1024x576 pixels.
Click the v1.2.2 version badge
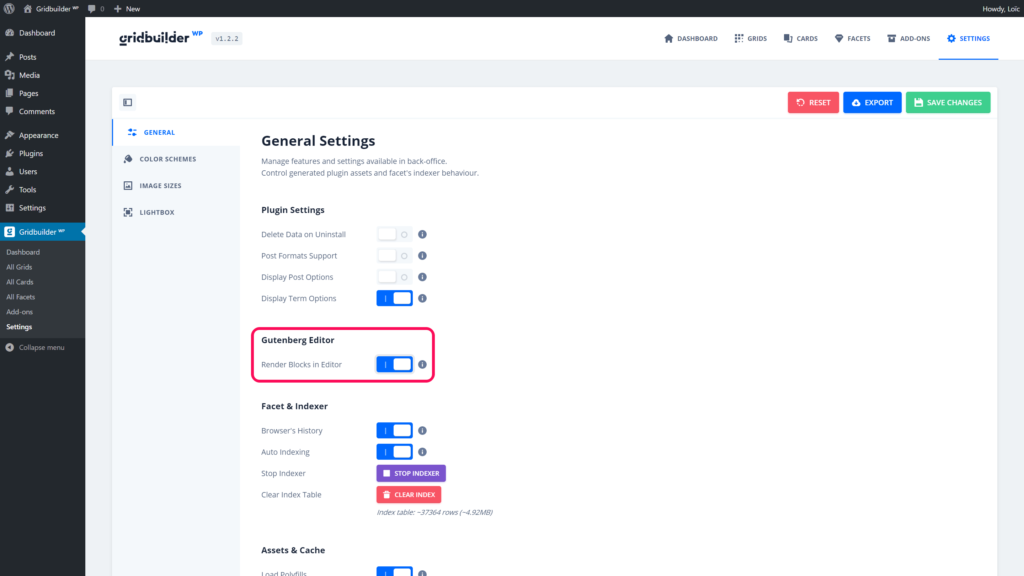click(227, 39)
